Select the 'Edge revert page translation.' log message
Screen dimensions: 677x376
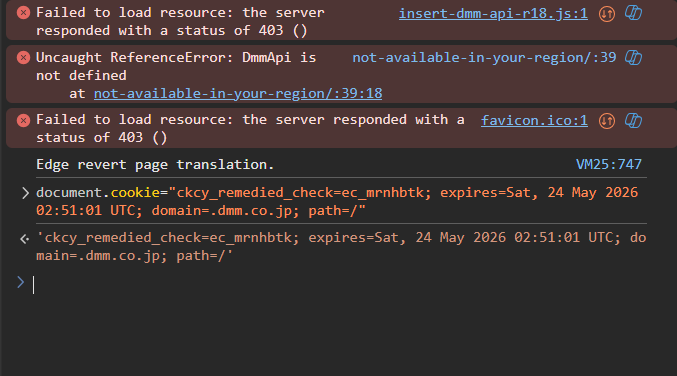(155, 164)
